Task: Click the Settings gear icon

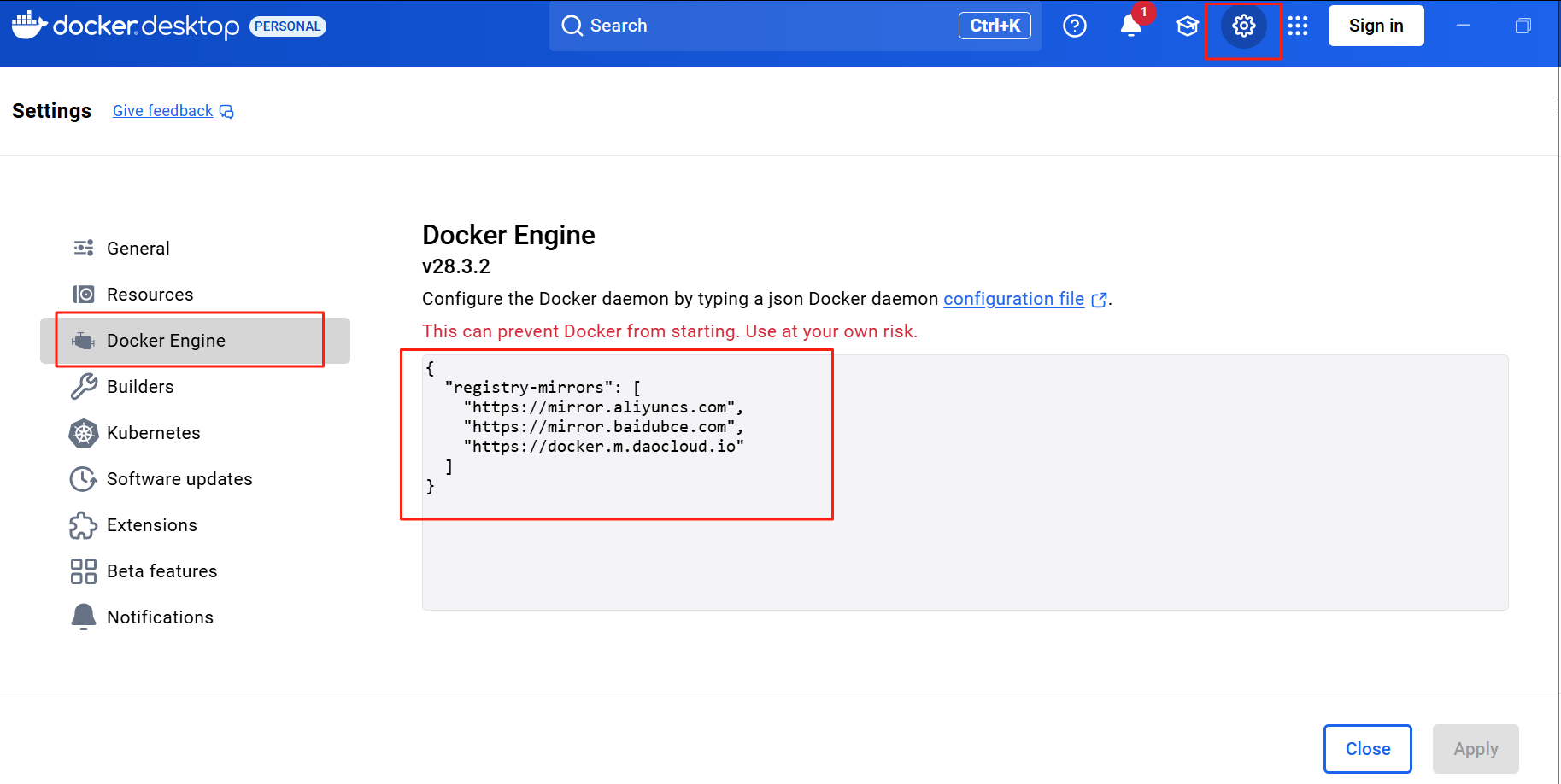Action: [1244, 26]
